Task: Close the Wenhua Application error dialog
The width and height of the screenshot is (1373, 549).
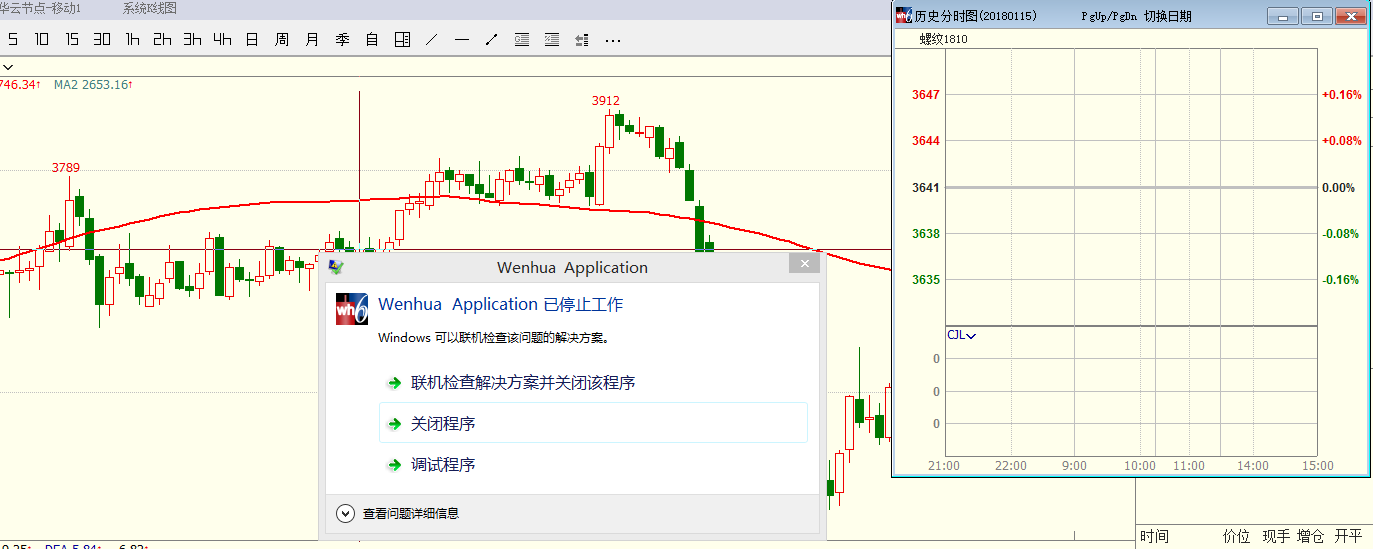Action: click(x=803, y=264)
